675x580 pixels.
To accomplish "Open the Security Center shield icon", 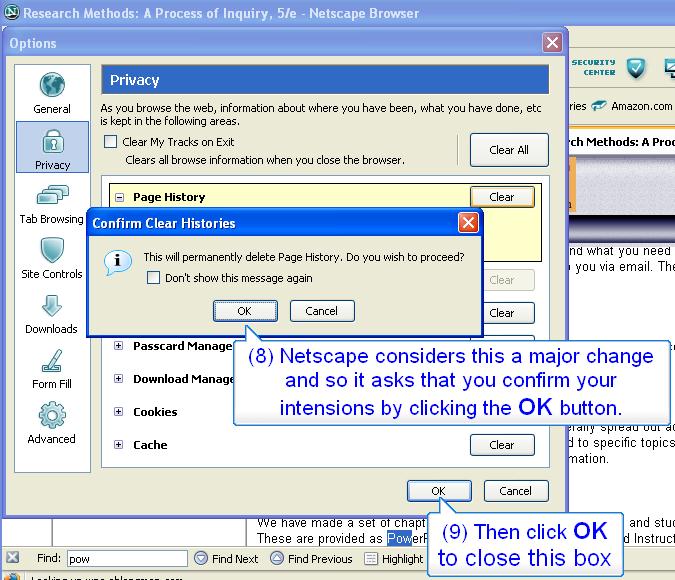I will (636, 68).
